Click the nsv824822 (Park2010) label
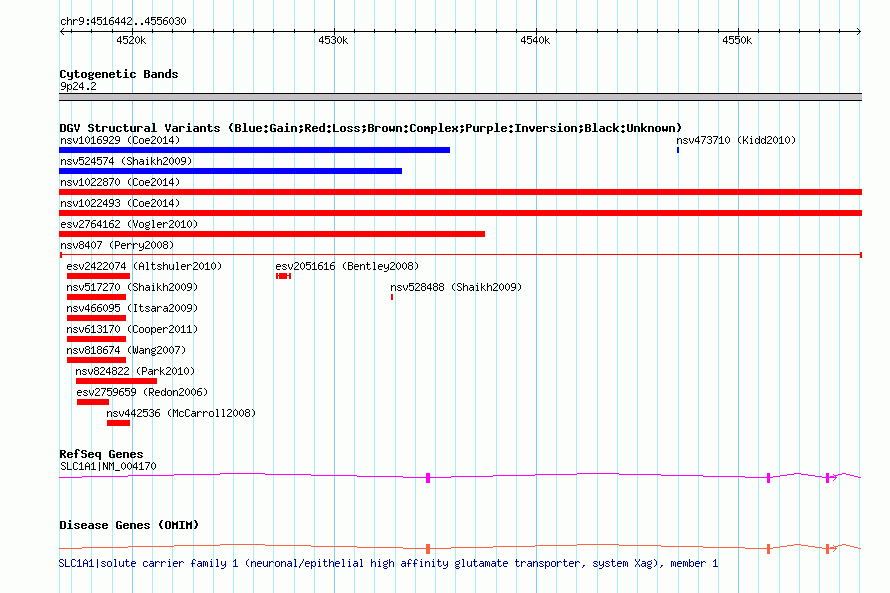This screenshot has width=890, height=593. [x=135, y=371]
